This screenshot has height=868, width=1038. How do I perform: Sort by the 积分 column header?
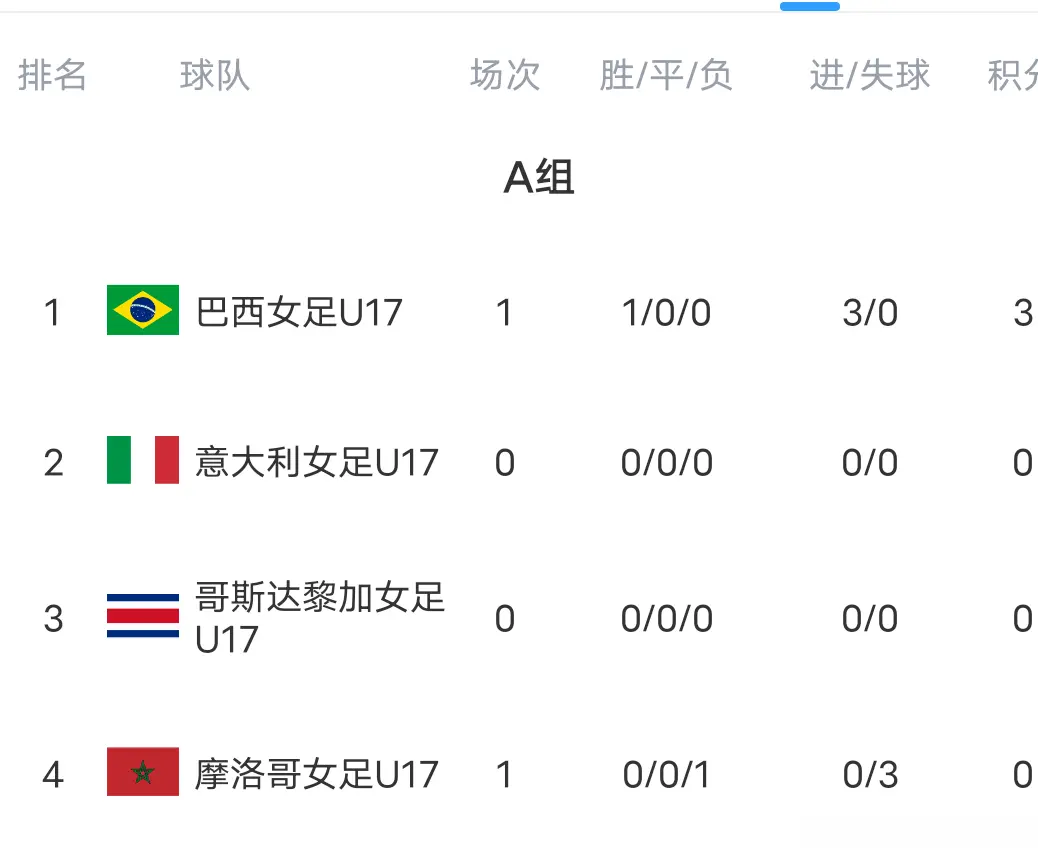pyautogui.click(x=1013, y=75)
